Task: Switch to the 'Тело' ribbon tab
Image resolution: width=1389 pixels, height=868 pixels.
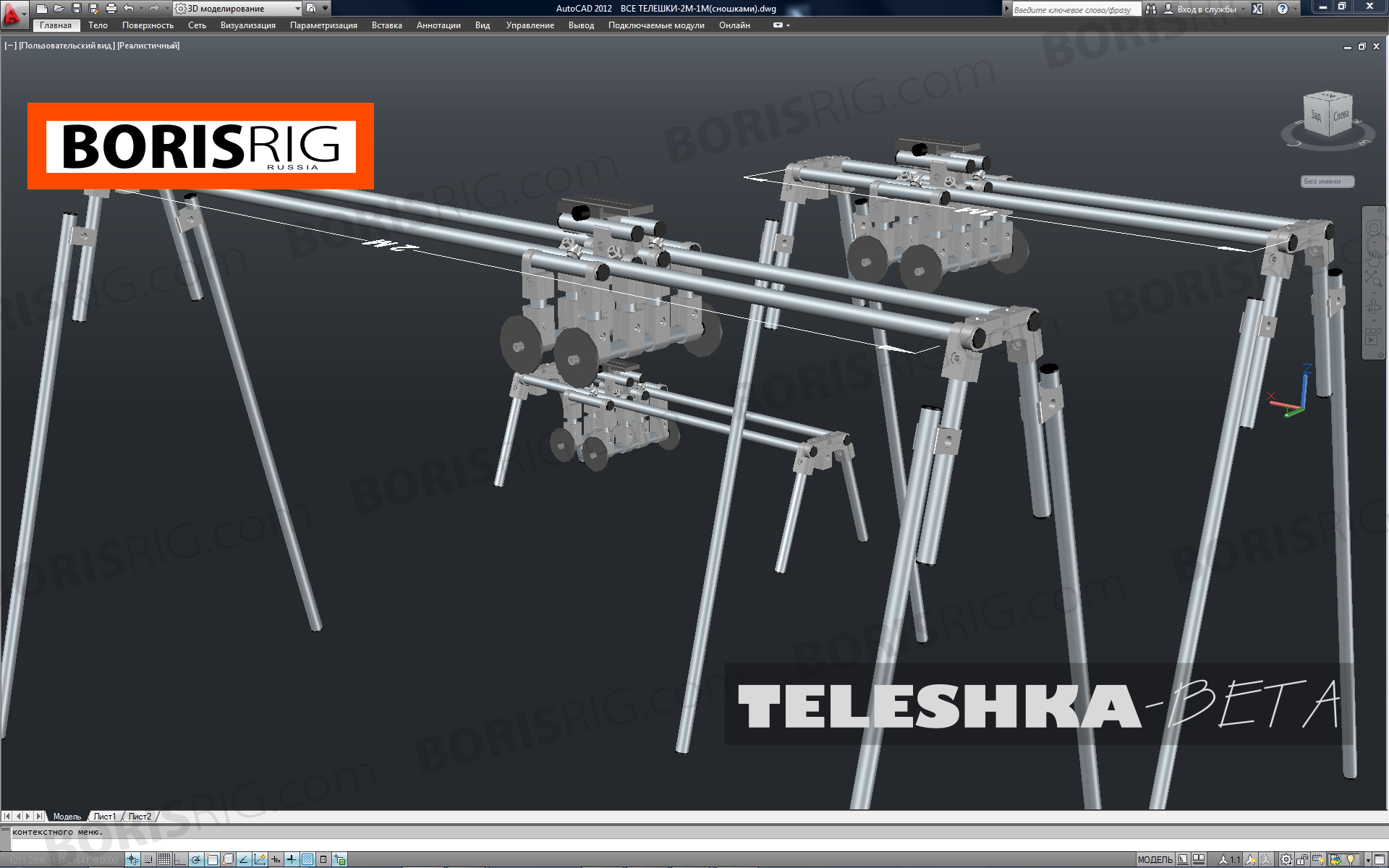Action: [x=98, y=25]
